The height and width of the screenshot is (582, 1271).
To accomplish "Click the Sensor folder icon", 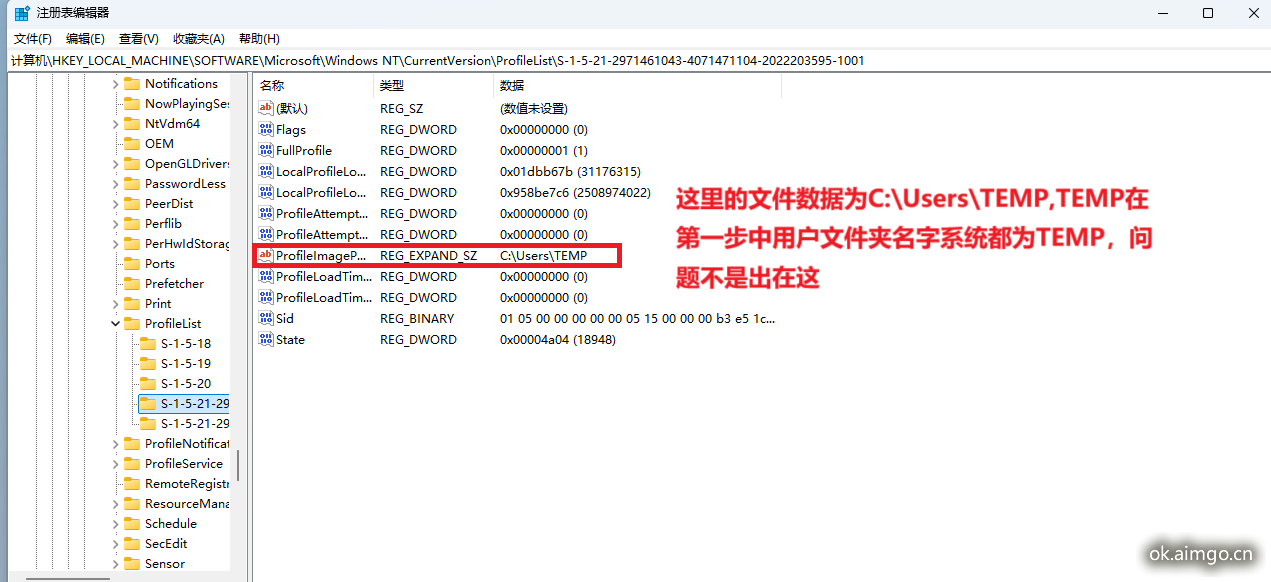I will pos(131,564).
